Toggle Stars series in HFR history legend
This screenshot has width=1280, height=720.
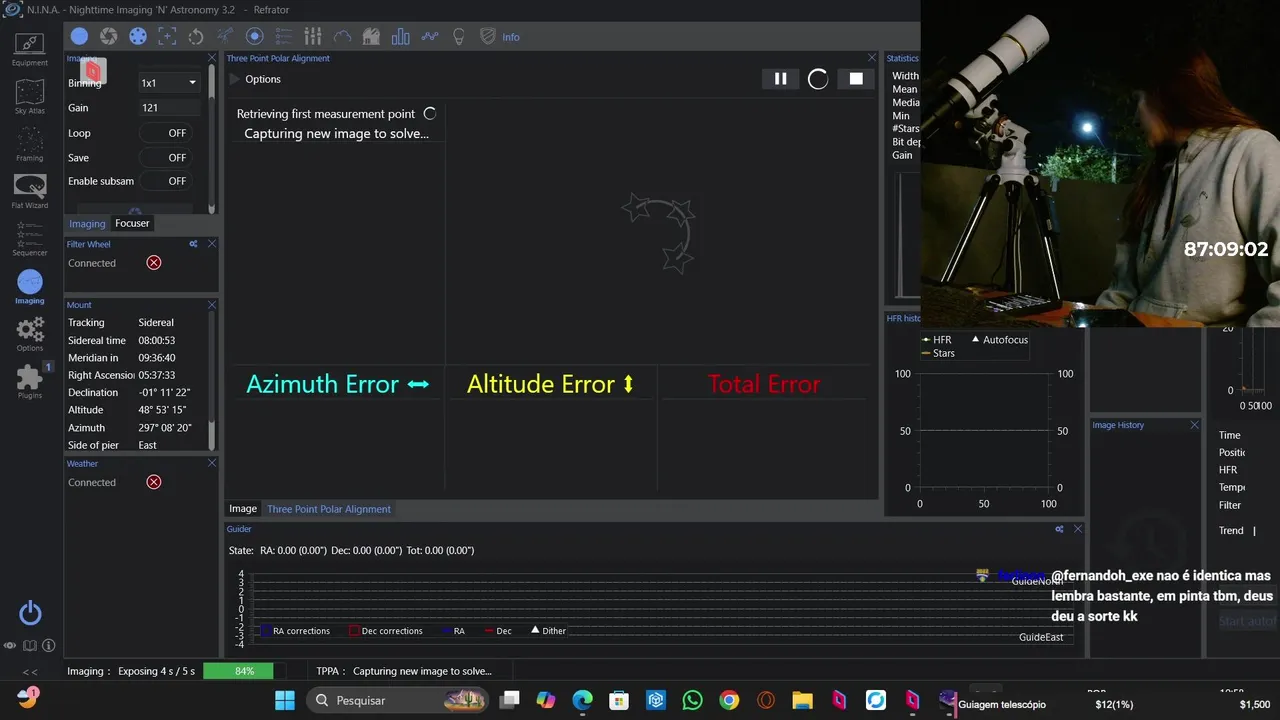pyautogui.click(x=938, y=353)
